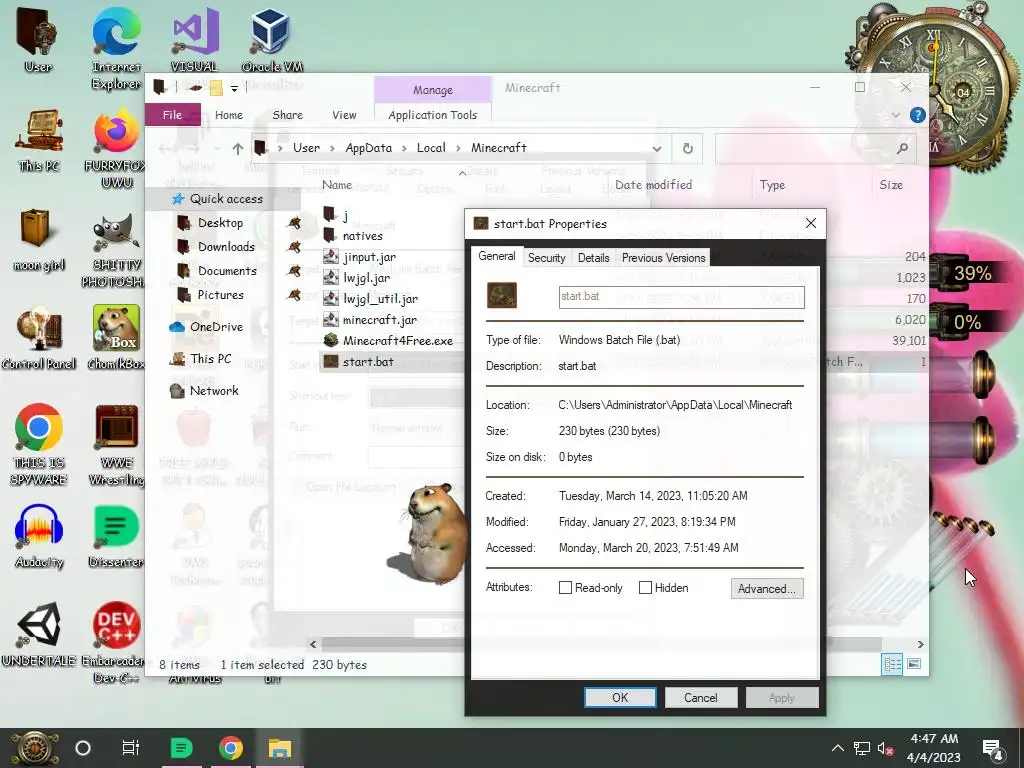Open the Audacity desktop icon
The width and height of the screenshot is (1024, 768).
coord(39,537)
